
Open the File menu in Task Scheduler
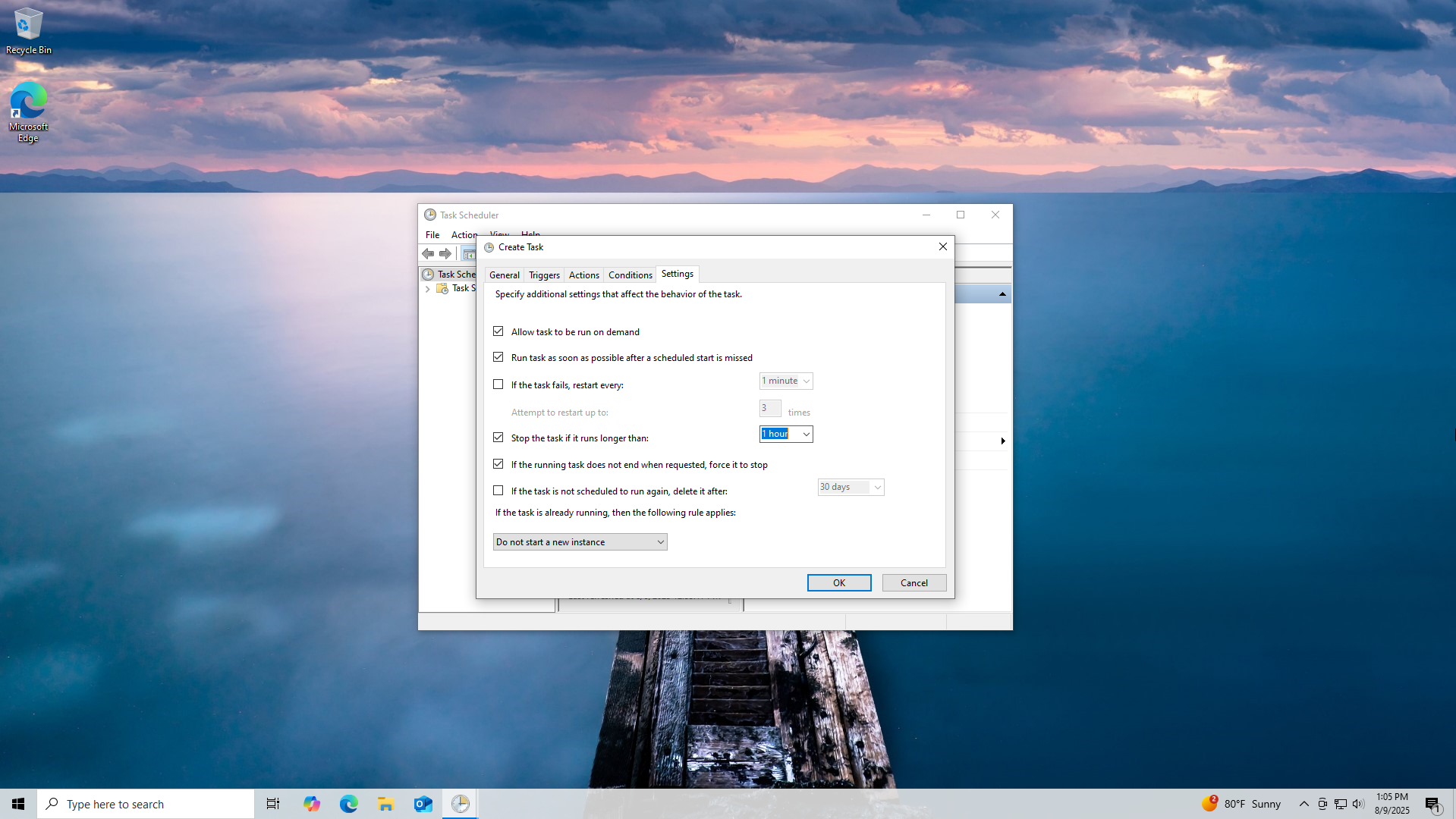(x=432, y=234)
